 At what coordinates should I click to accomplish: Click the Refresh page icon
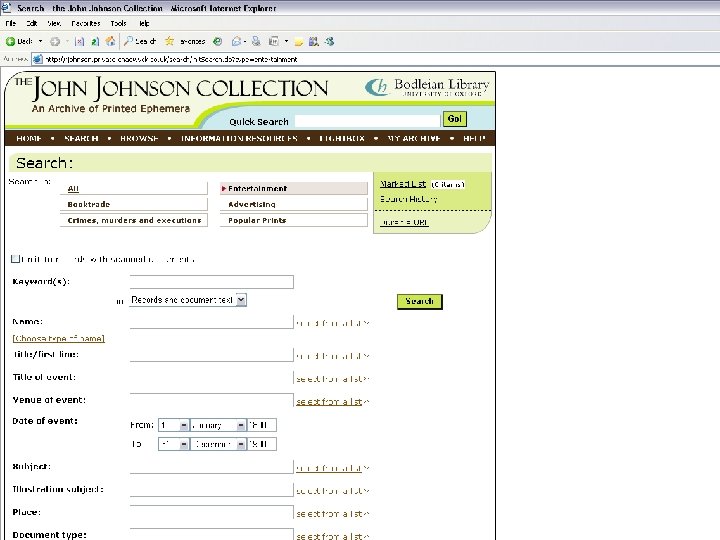pos(95,41)
